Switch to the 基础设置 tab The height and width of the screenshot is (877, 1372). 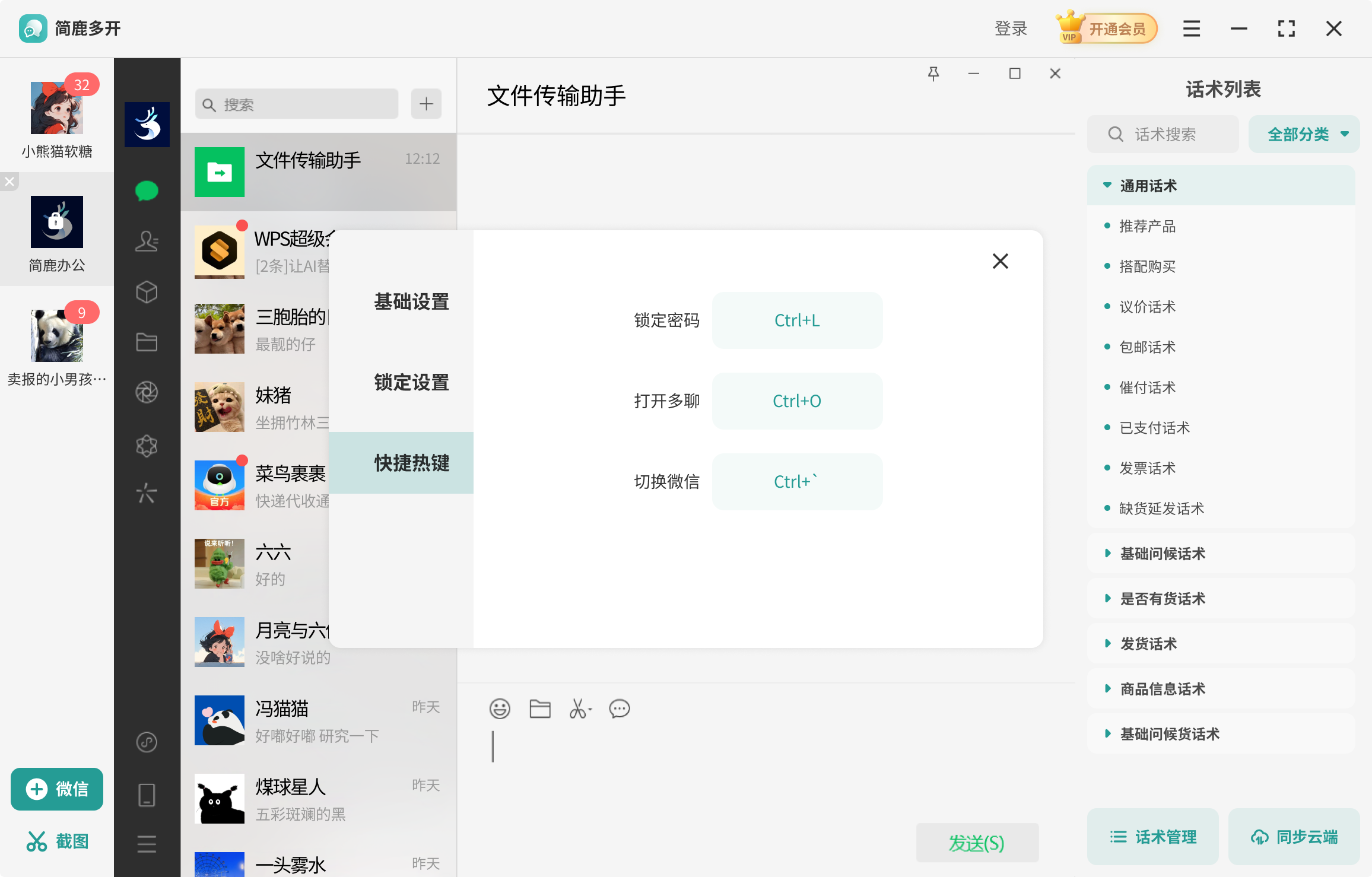[411, 301]
